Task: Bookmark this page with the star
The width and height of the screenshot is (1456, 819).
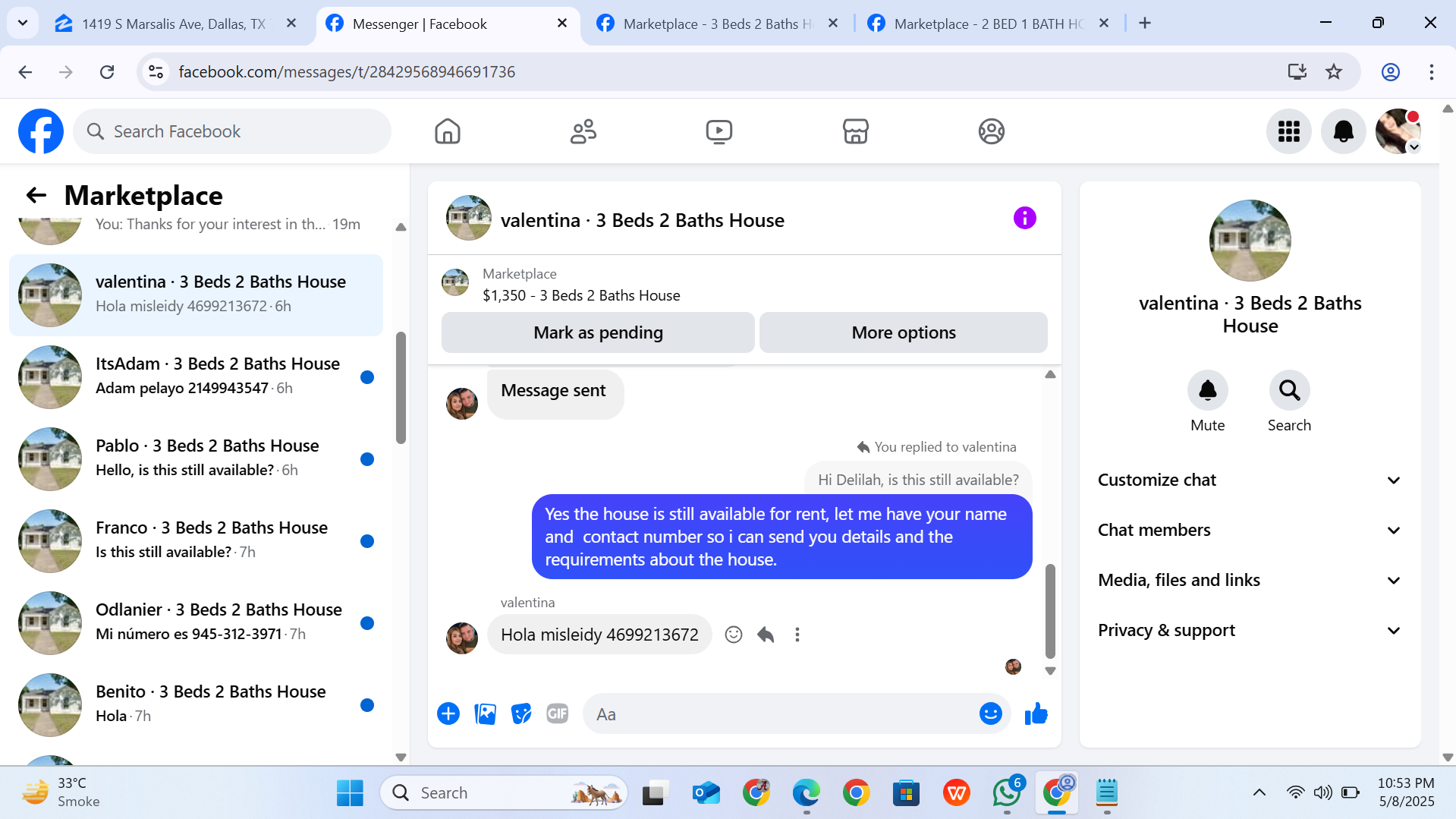Action: 1334,71
